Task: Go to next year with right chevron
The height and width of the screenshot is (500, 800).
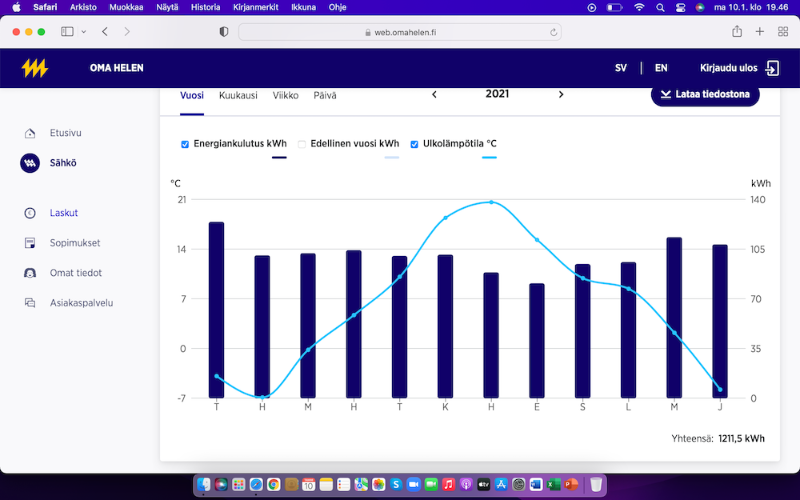Action: [561, 95]
